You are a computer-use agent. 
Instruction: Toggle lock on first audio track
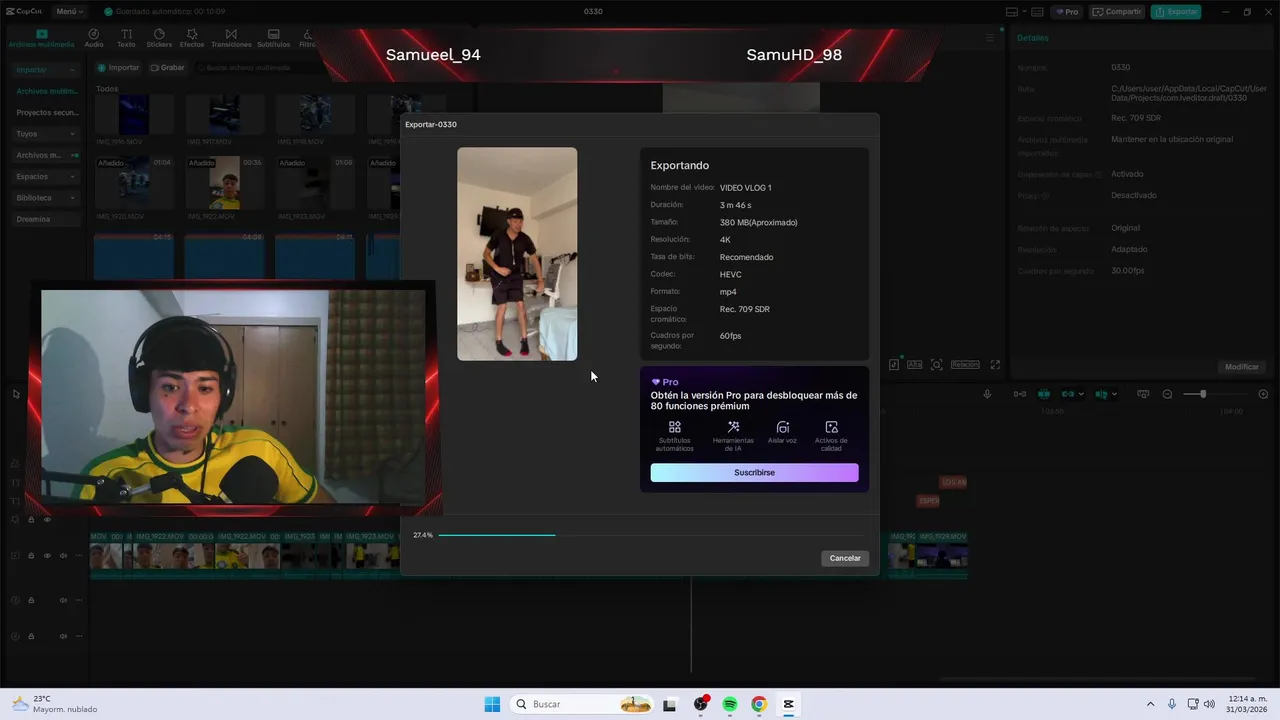pos(31,600)
